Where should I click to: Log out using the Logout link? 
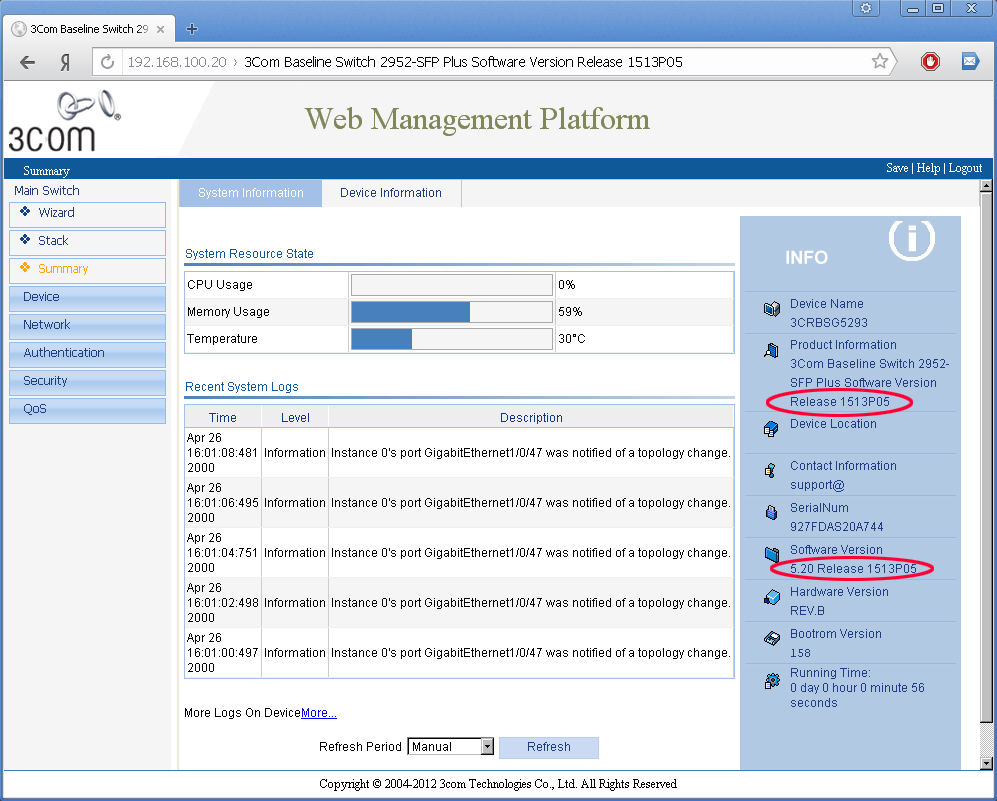pyautogui.click(x=965, y=168)
